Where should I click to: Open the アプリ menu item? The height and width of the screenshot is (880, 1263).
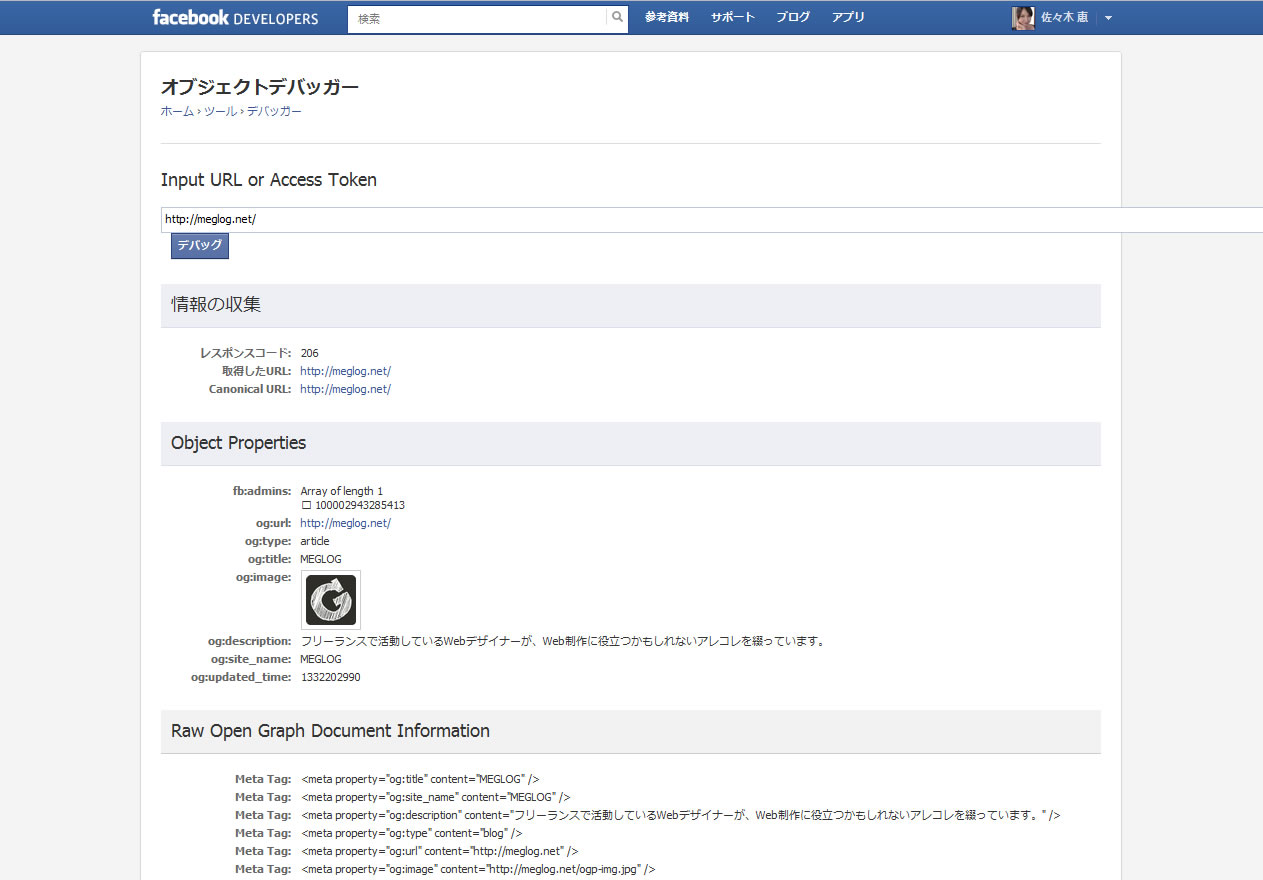pos(847,17)
